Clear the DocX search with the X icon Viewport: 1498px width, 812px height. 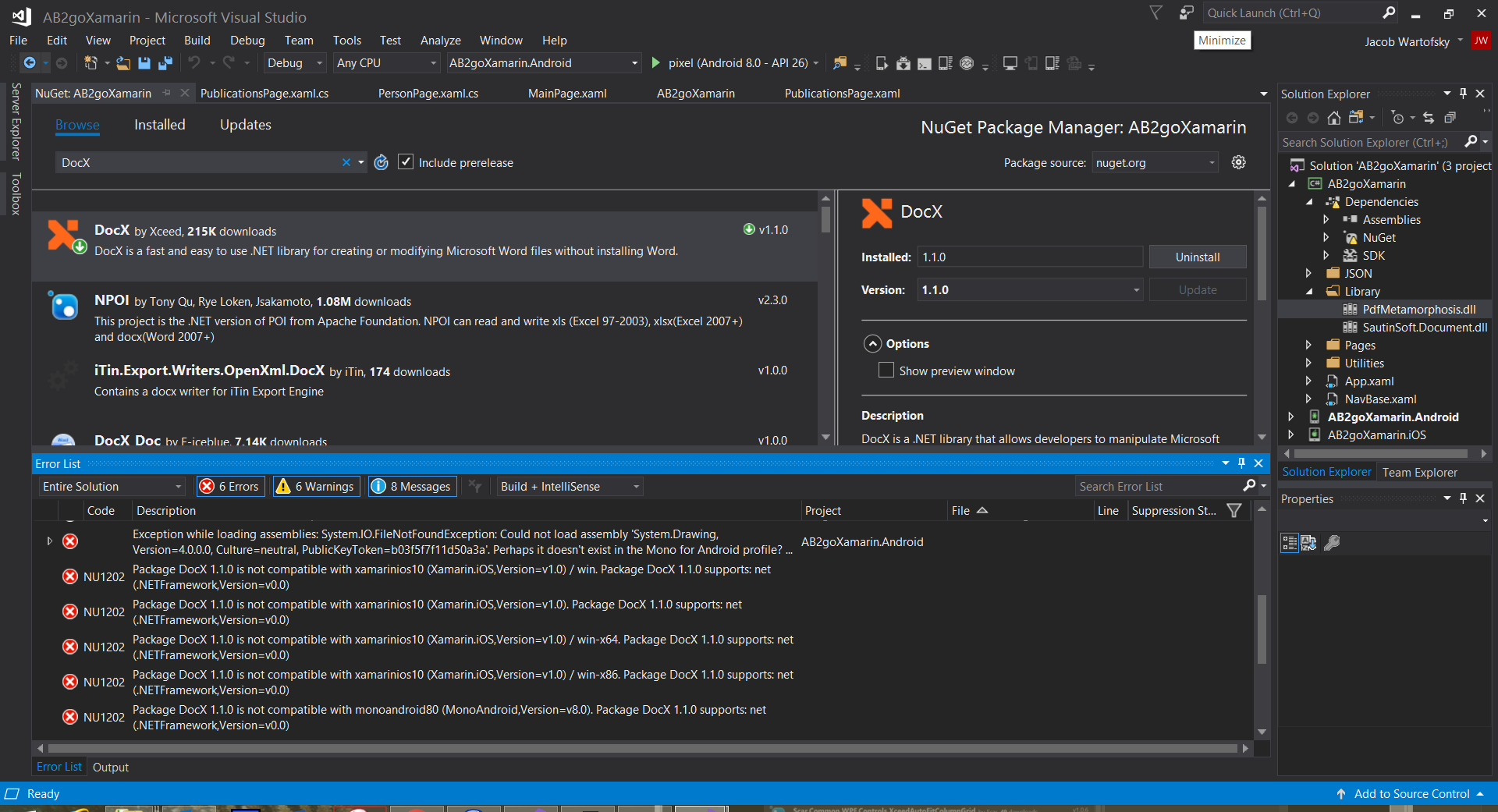[346, 162]
